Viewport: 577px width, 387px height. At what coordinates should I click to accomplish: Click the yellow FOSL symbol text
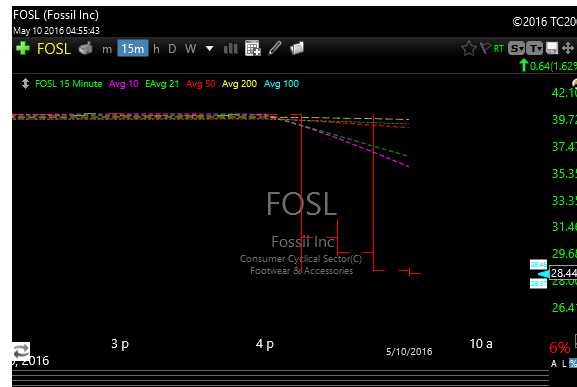point(54,49)
